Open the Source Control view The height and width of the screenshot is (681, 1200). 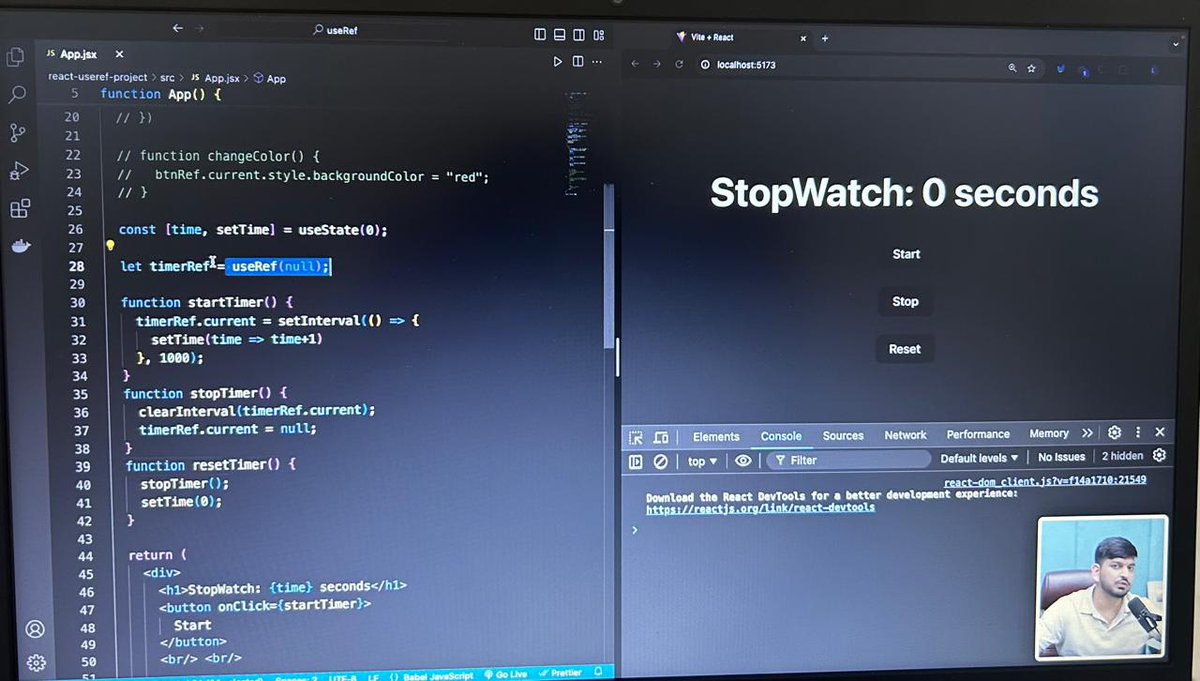coord(17,133)
